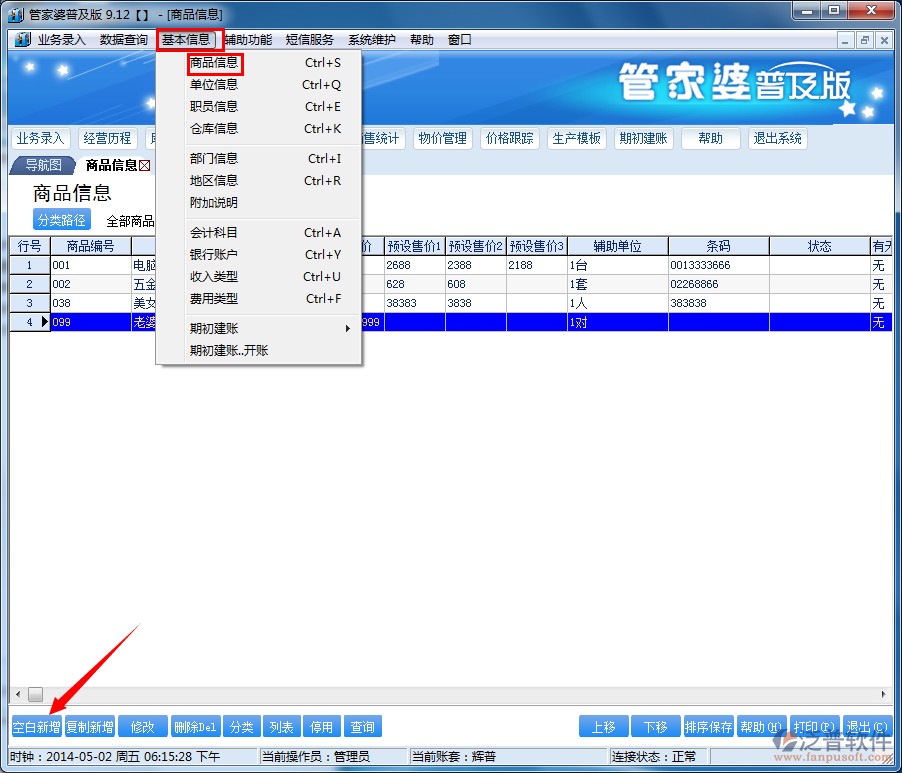The width and height of the screenshot is (902, 773).
Task: Click the 行号 column header
Action: pyautogui.click(x=30, y=246)
